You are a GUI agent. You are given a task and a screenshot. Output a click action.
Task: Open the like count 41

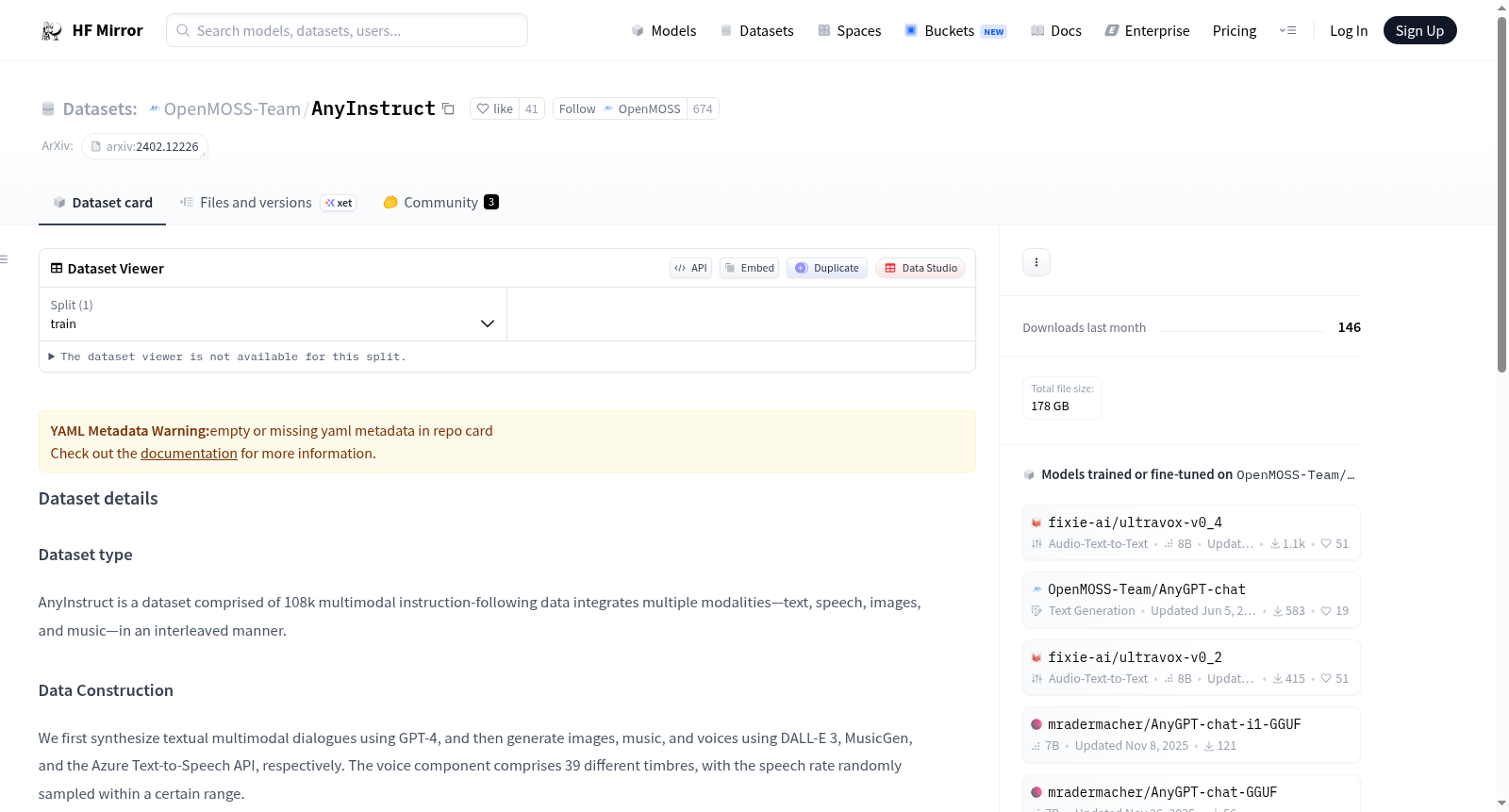pyautogui.click(x=532, y=109)
